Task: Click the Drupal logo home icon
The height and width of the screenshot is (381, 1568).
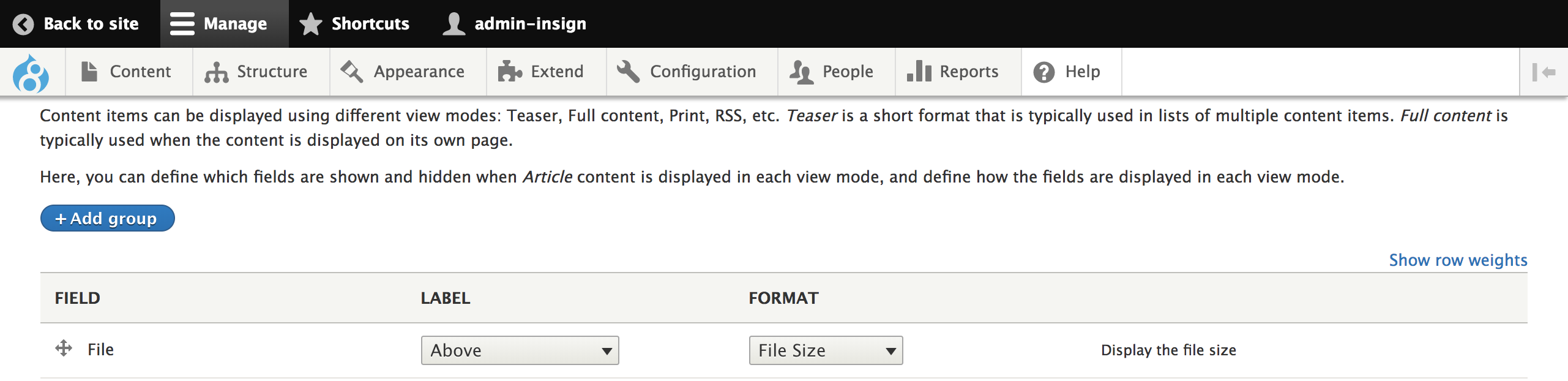Action: tap(31, 73)
